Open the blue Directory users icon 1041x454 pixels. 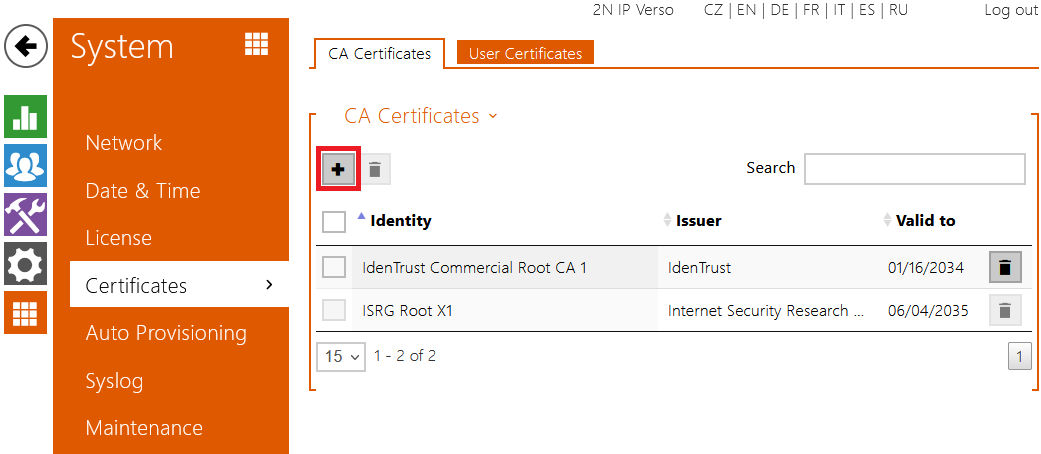[x=25, y=166]
